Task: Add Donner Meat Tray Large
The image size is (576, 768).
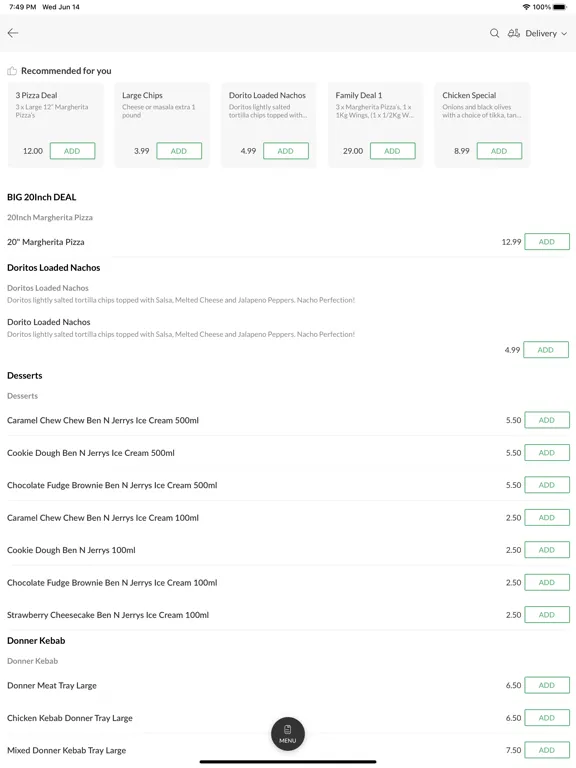Action: click(x=547, y=685)
